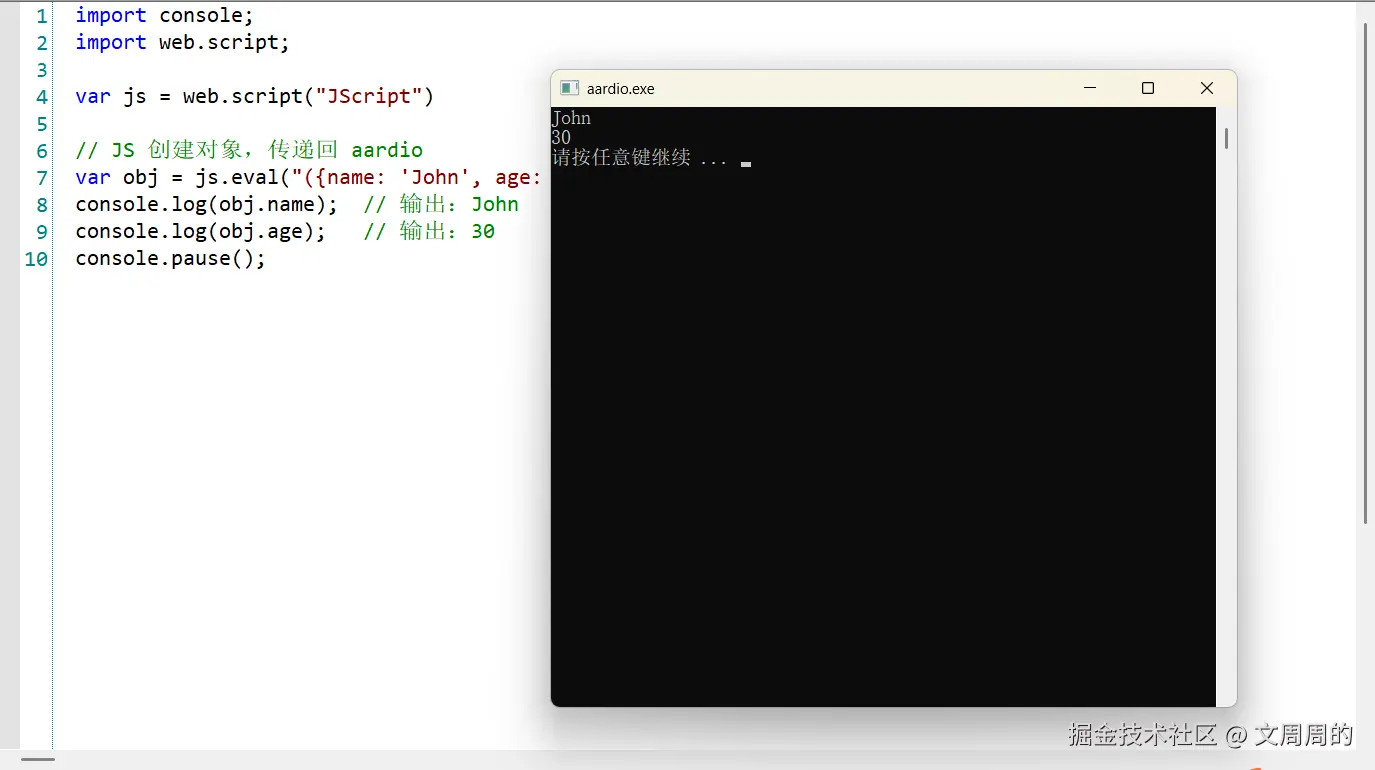Click the 'var obj = js.eval' line
Image resolution: width=1375 pixels, height=770 pixels.
coord(309,178)
